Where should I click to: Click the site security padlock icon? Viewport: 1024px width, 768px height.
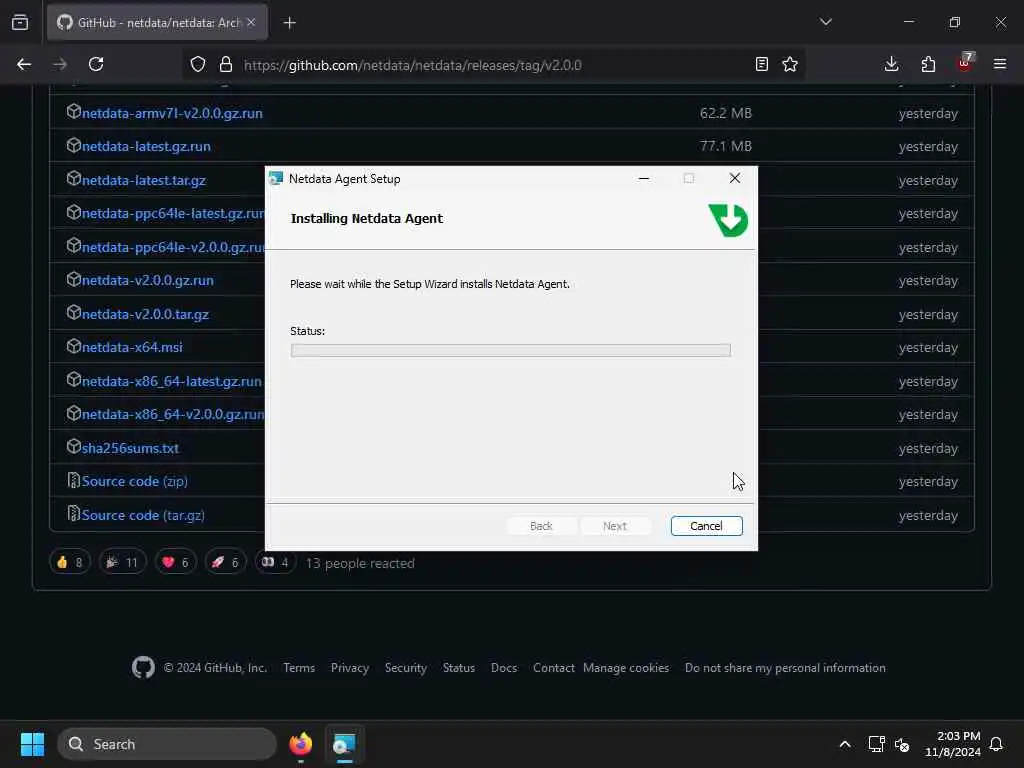(x=226, y=65)
